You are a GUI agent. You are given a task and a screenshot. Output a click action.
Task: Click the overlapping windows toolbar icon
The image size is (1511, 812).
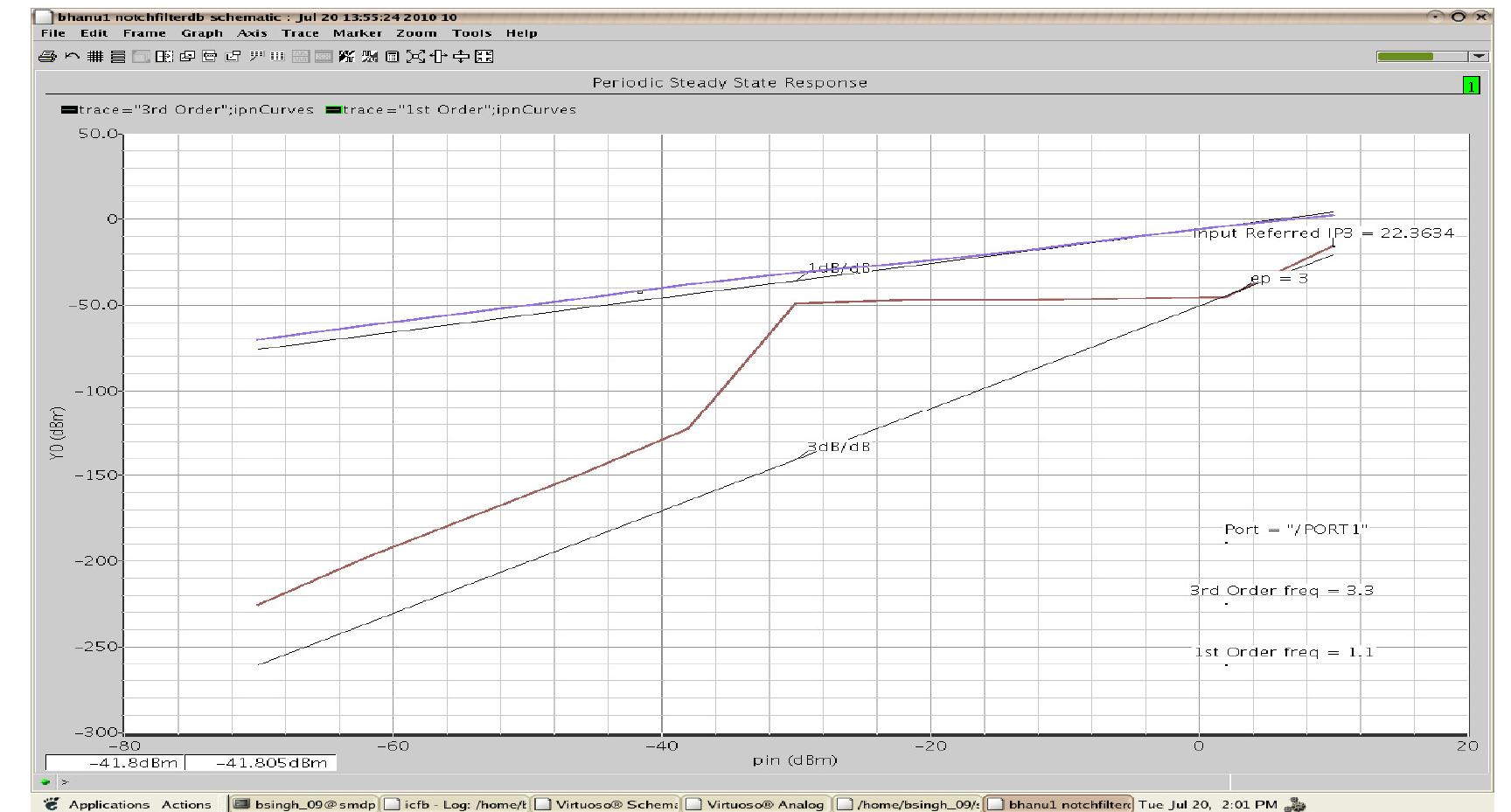[187, 57]
